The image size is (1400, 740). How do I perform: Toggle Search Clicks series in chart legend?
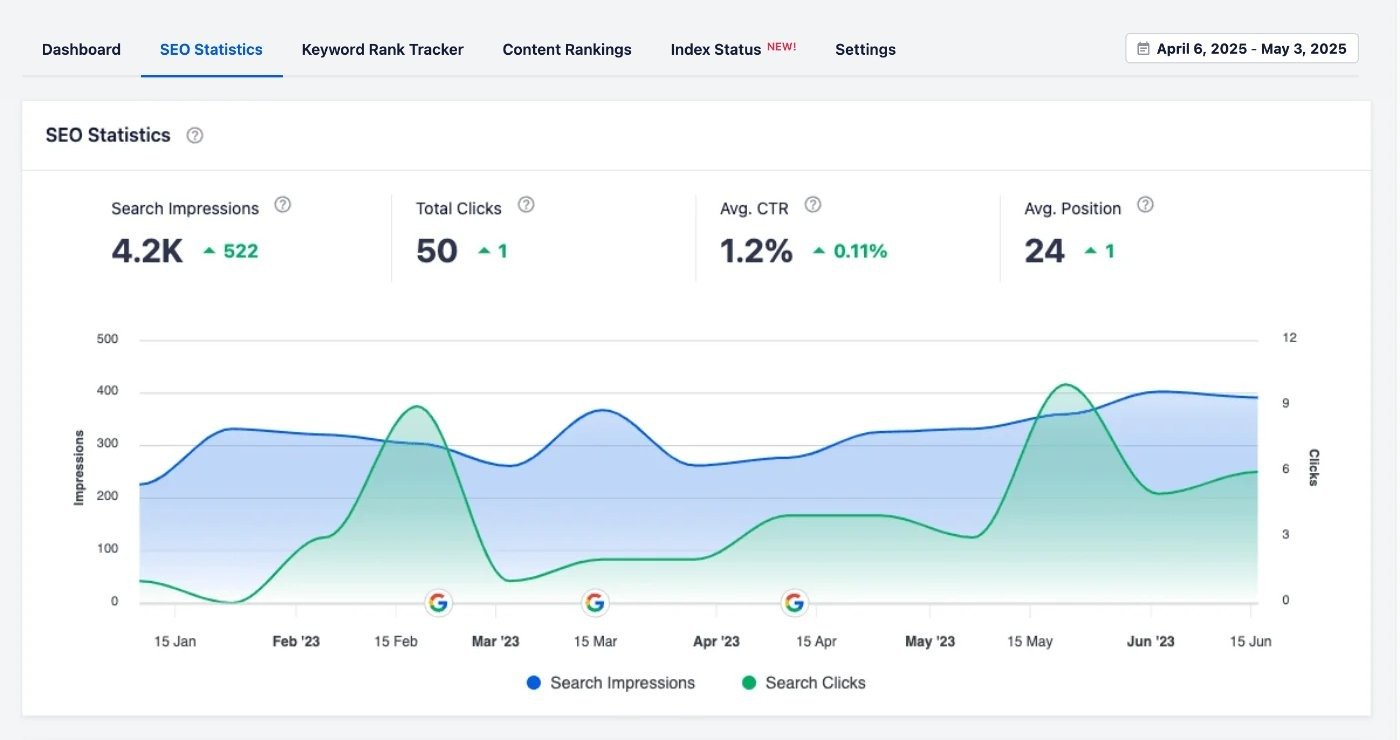815,683
